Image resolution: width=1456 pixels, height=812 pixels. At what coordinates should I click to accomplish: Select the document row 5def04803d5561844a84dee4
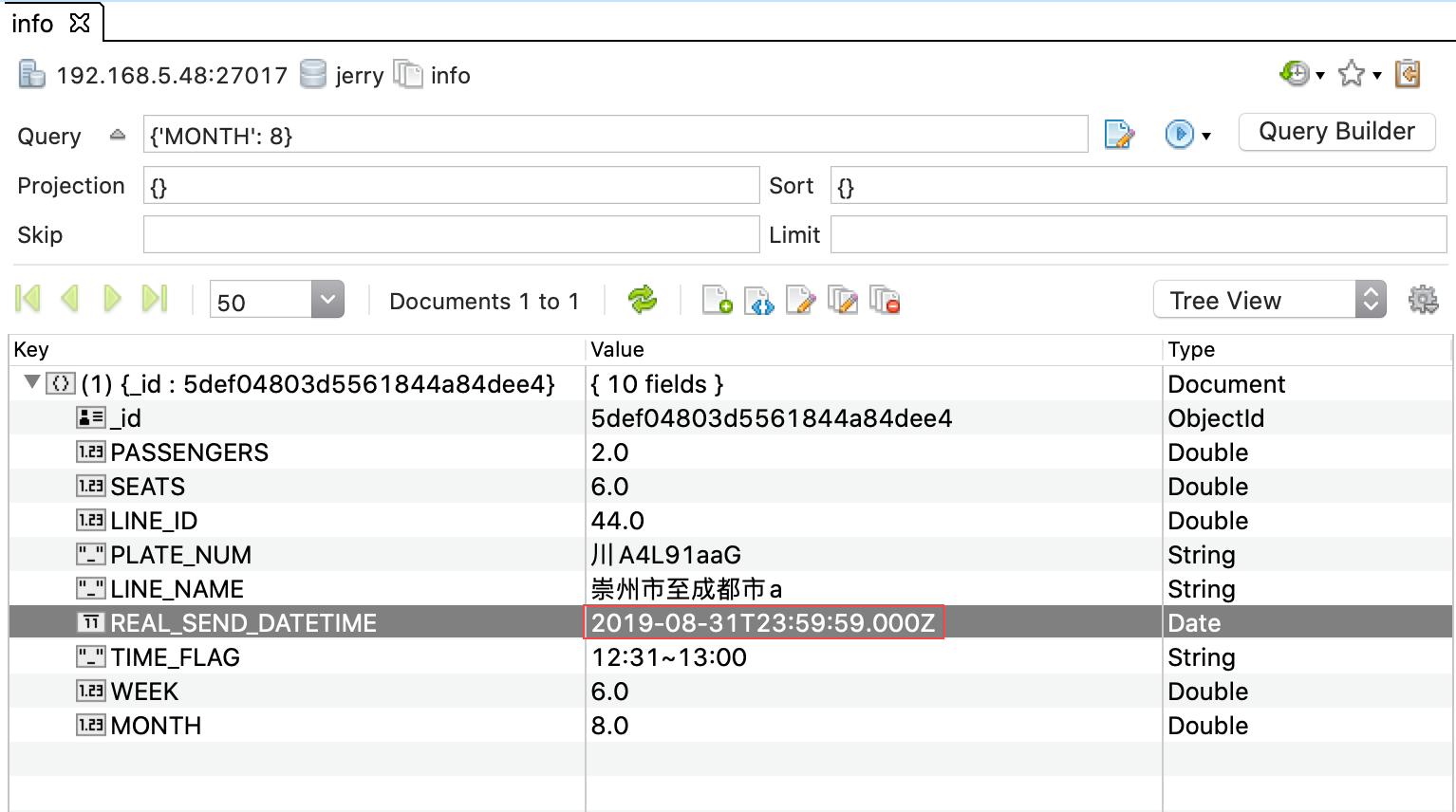(731, 383)
